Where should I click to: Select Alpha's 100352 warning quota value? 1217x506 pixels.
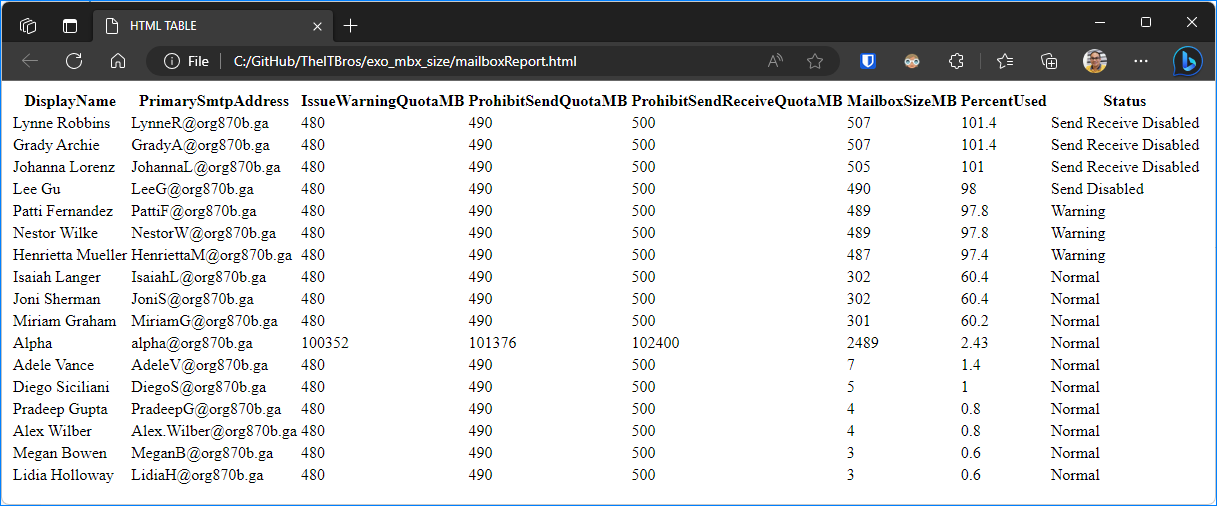click(325, 343)
